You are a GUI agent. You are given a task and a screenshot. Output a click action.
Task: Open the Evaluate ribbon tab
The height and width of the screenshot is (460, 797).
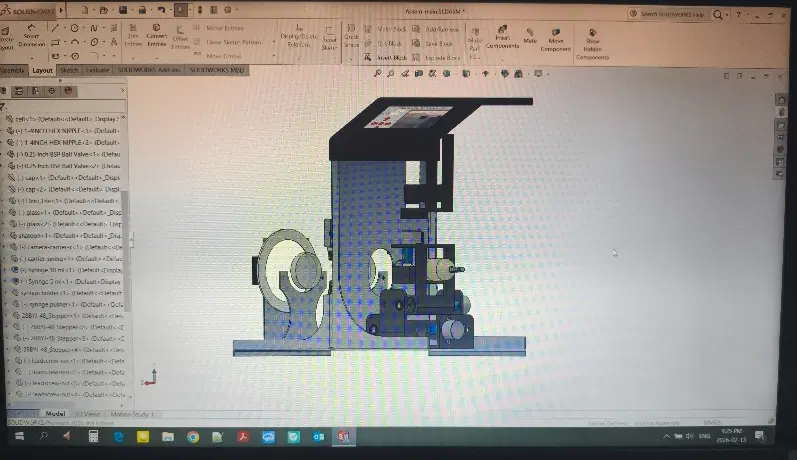tap(97, 71)
